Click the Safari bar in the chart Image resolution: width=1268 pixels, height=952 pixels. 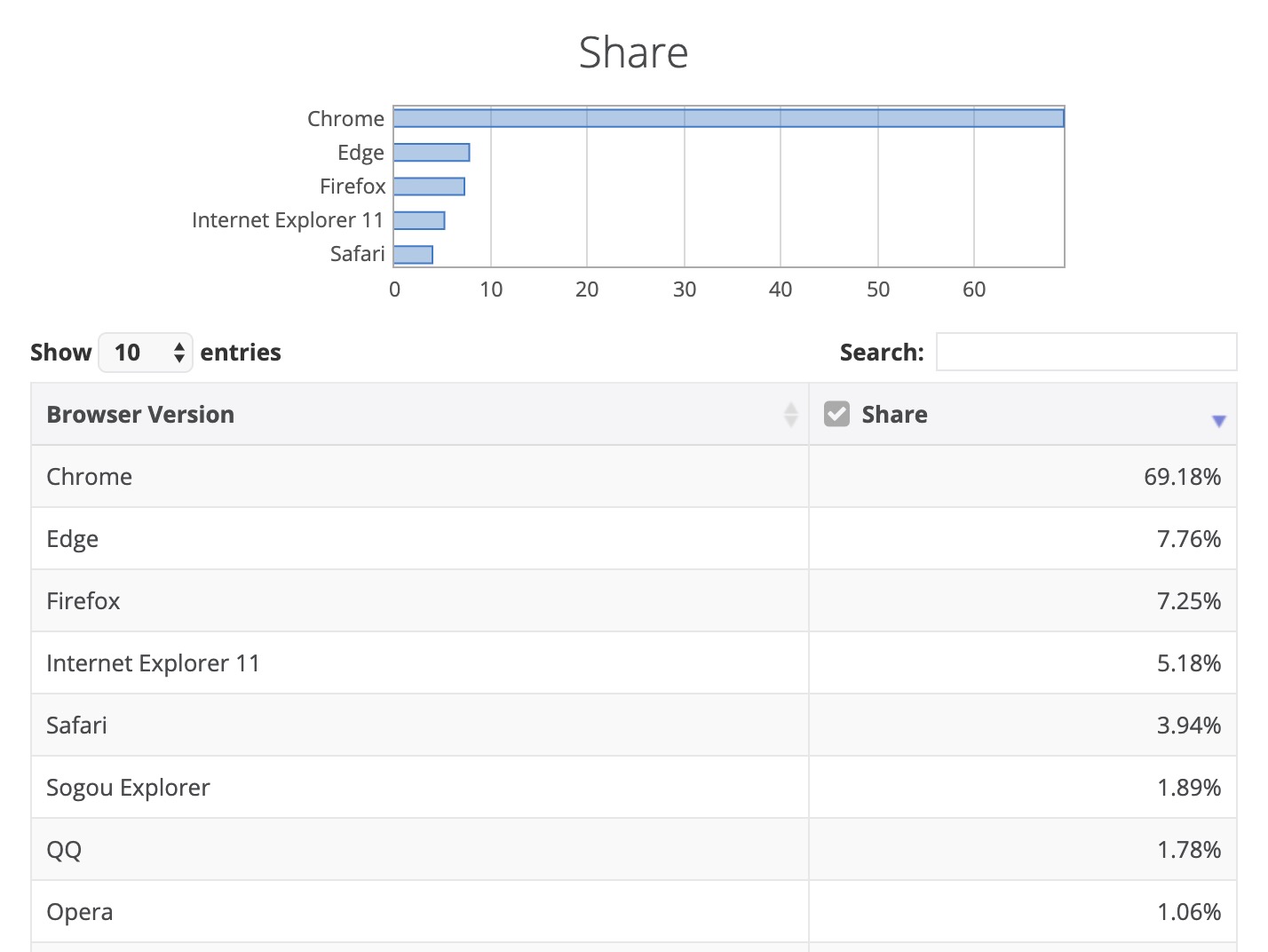[413, 255]
